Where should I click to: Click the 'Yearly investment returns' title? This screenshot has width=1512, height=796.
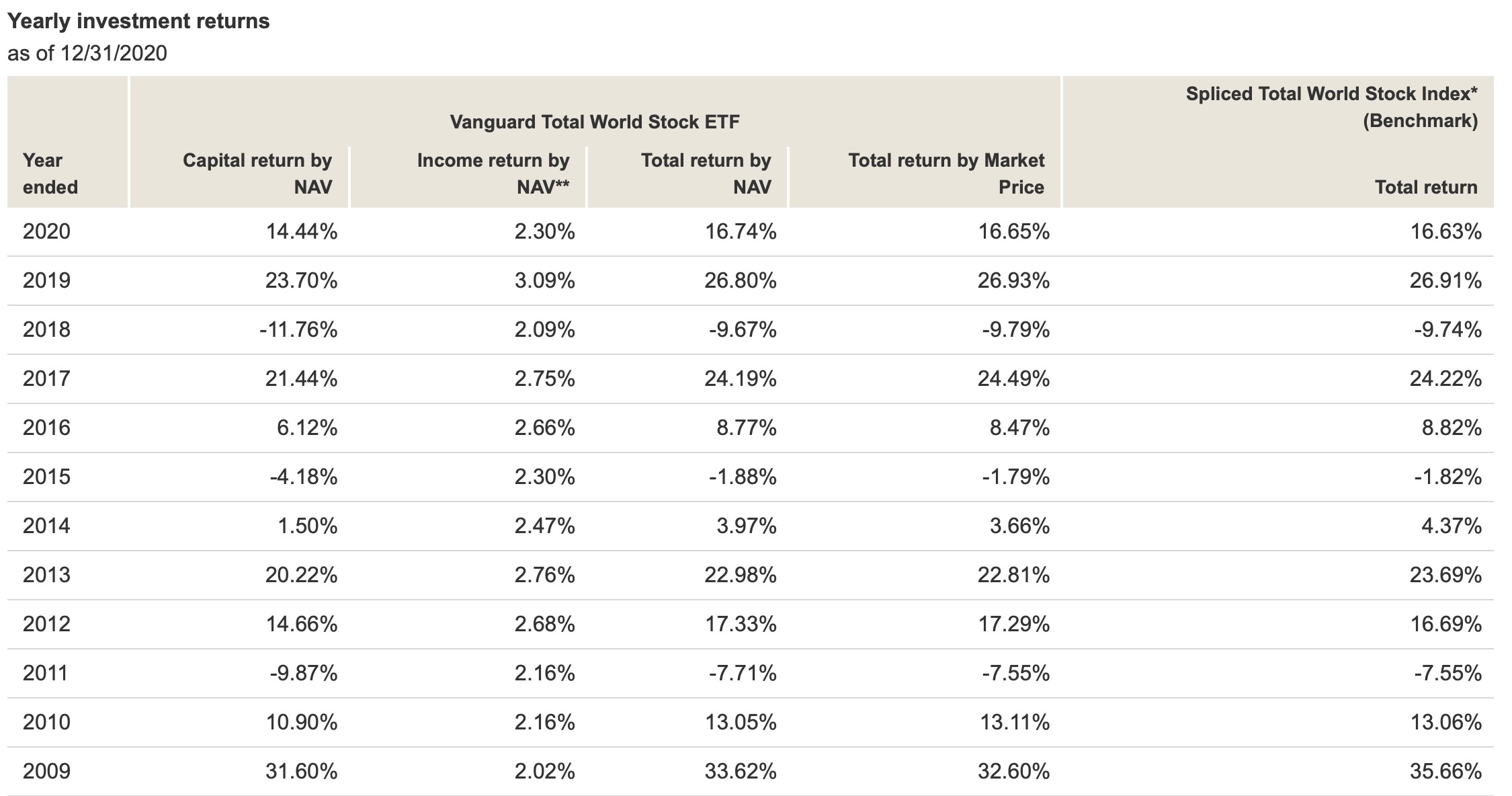coord(138,22)
